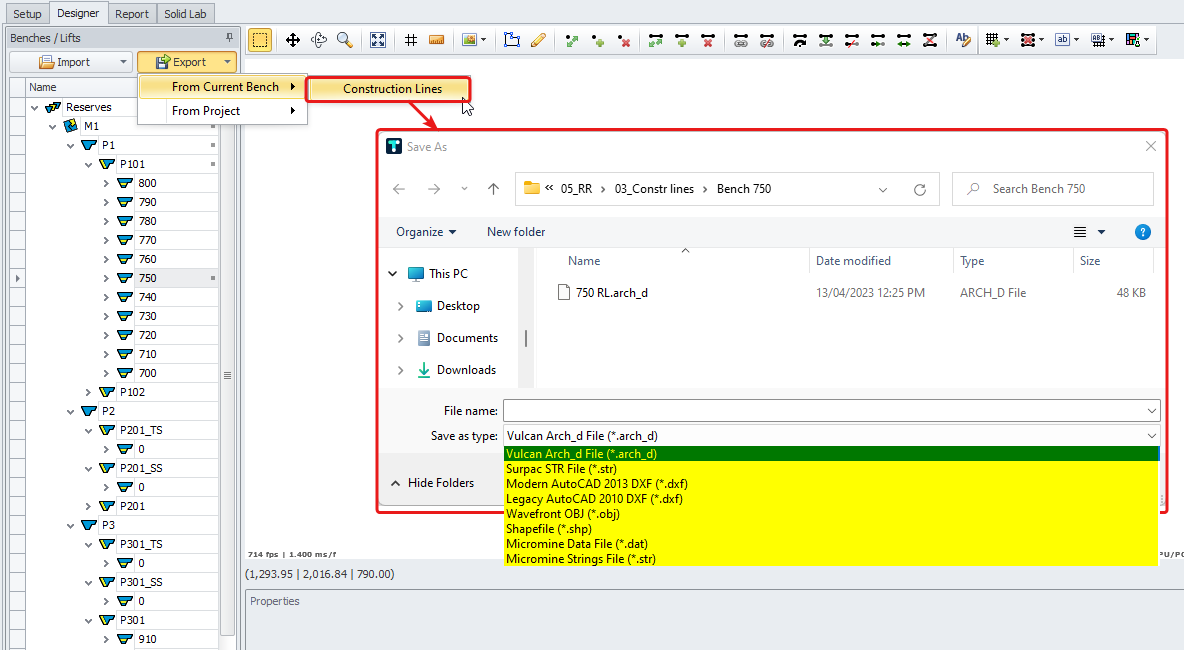Click the refresh button in Save As dialog
This screenshot has height=650, width=1184.
[x=920, y=189]
